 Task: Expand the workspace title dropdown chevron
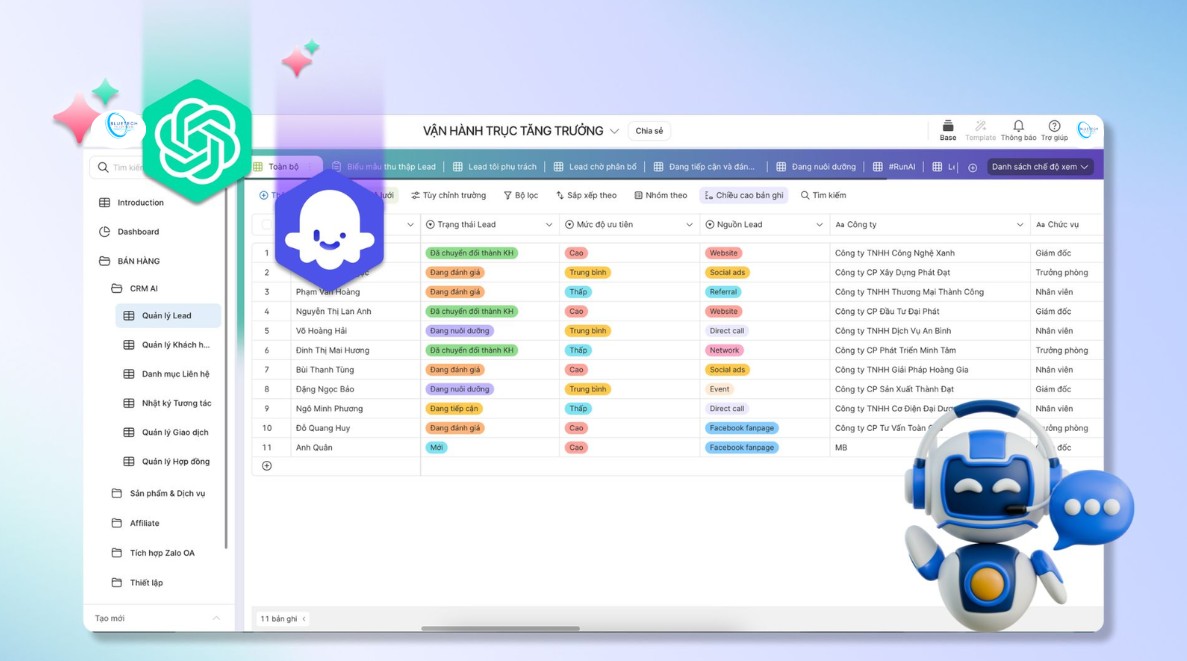(615, 131)
